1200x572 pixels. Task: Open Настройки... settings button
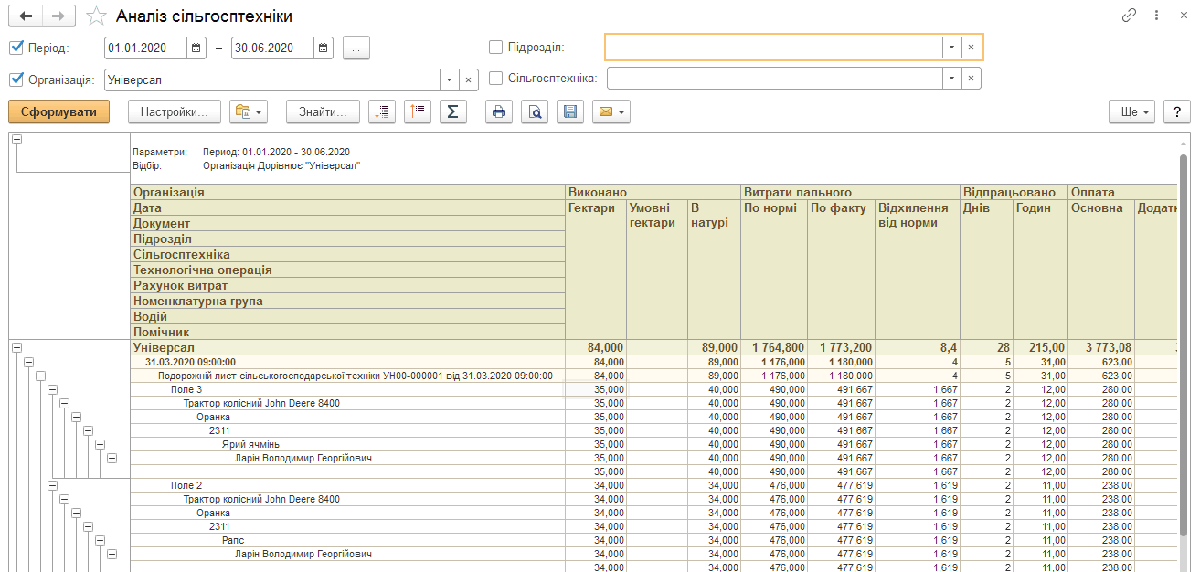pyautogui.click(x=174, y=112)
